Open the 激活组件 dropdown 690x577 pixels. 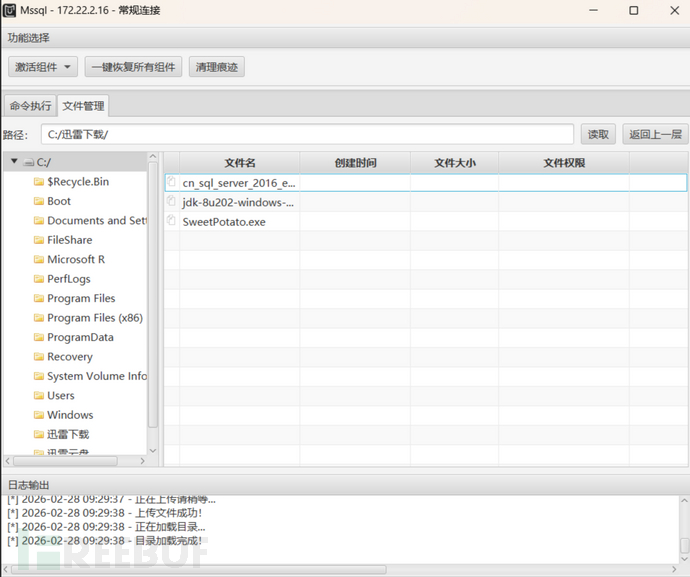43,67
